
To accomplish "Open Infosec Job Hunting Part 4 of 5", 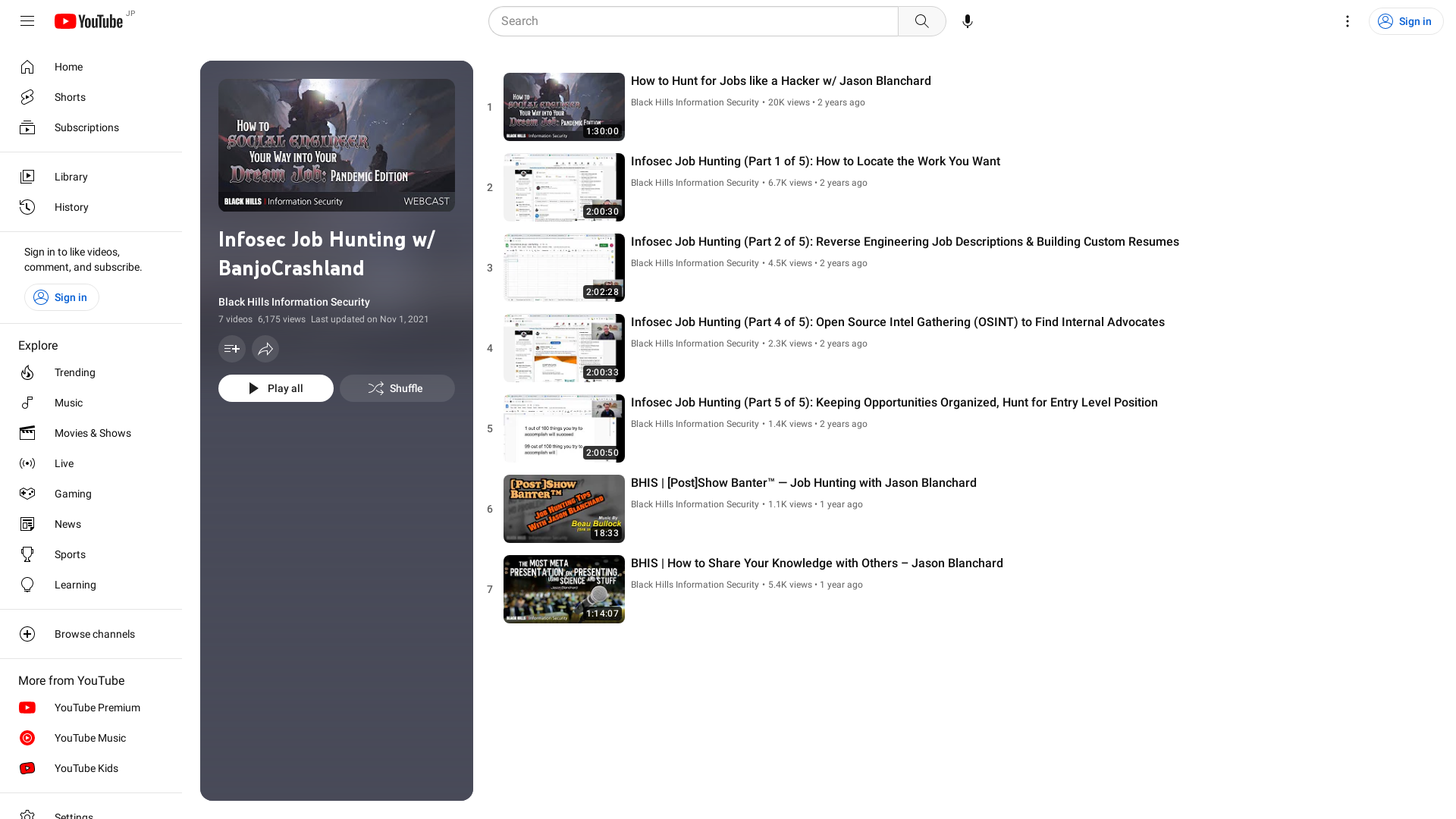I will point(898,322).
